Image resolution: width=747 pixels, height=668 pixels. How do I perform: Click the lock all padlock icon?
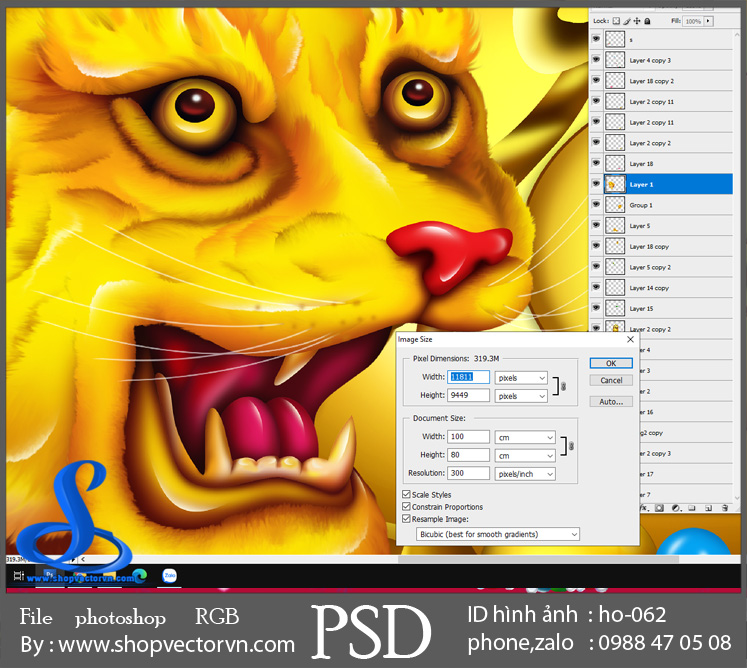point(647,21)
